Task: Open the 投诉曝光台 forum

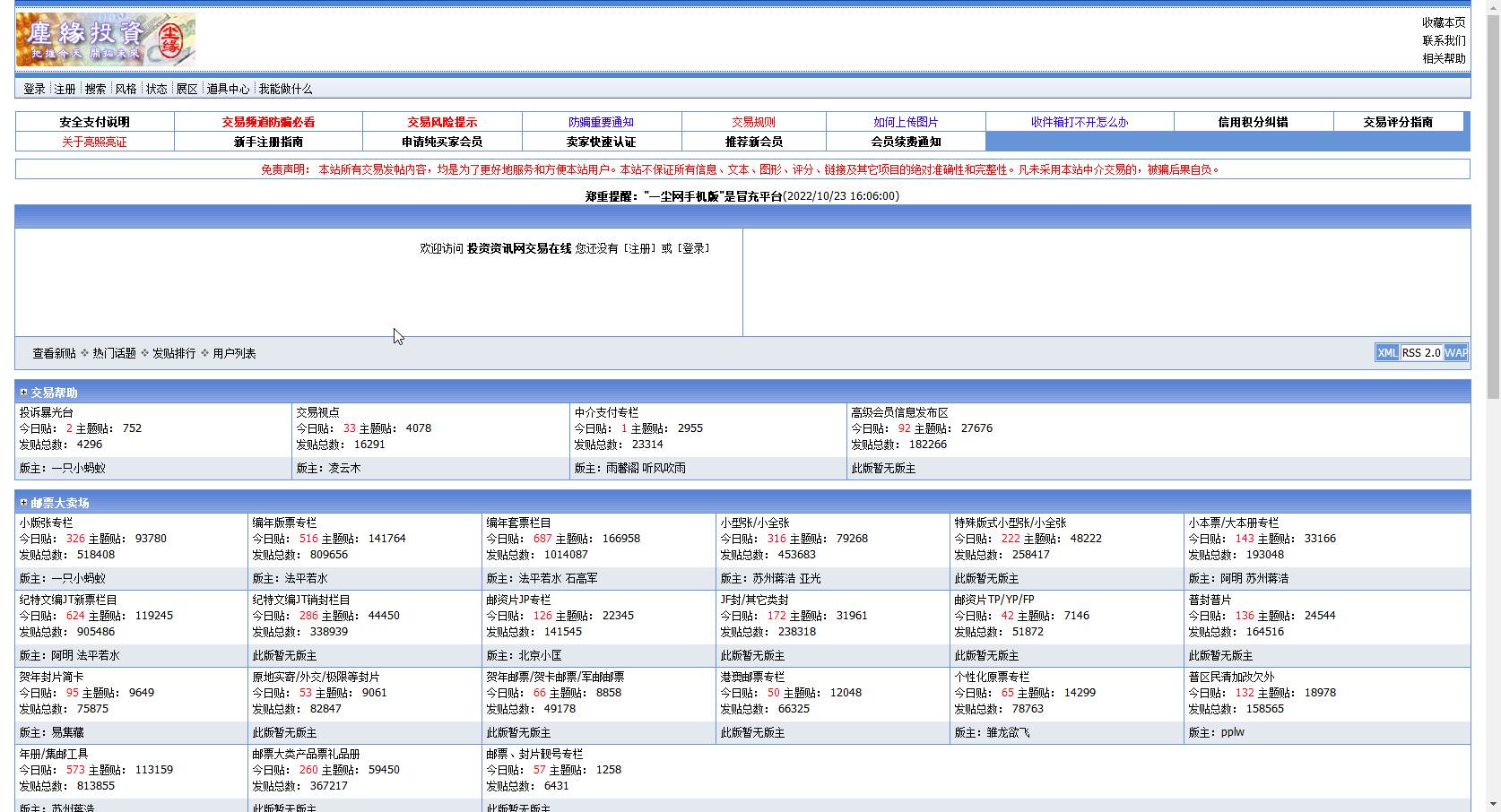Action: tap(47, 412)
